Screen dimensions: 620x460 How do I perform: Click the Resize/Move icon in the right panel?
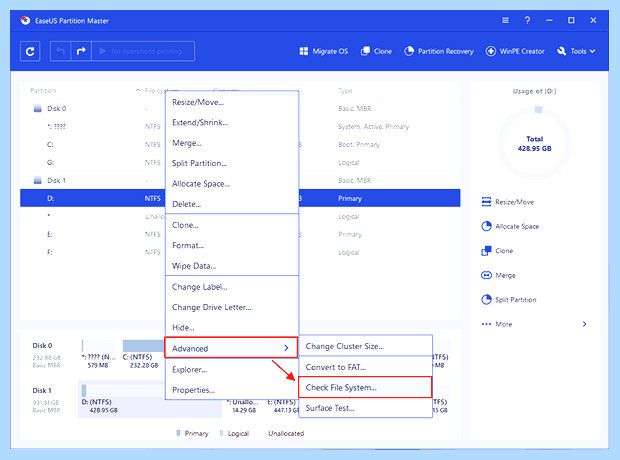point(486,202)
